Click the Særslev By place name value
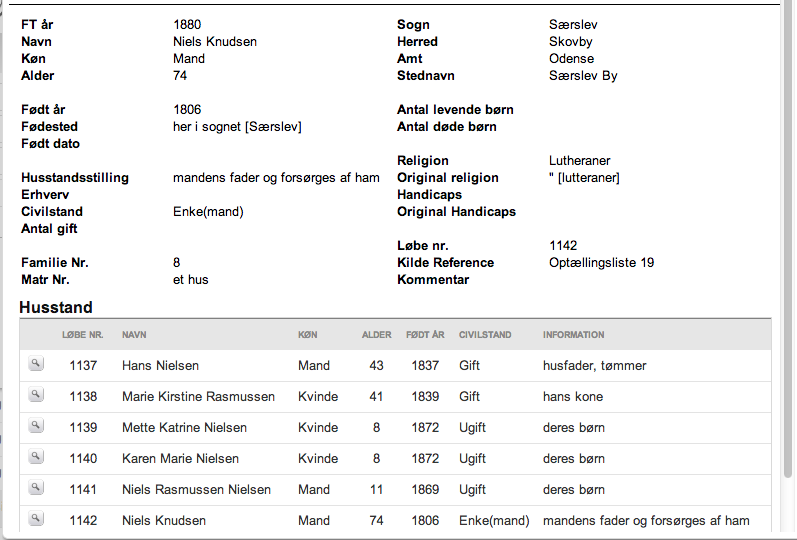 583,76
